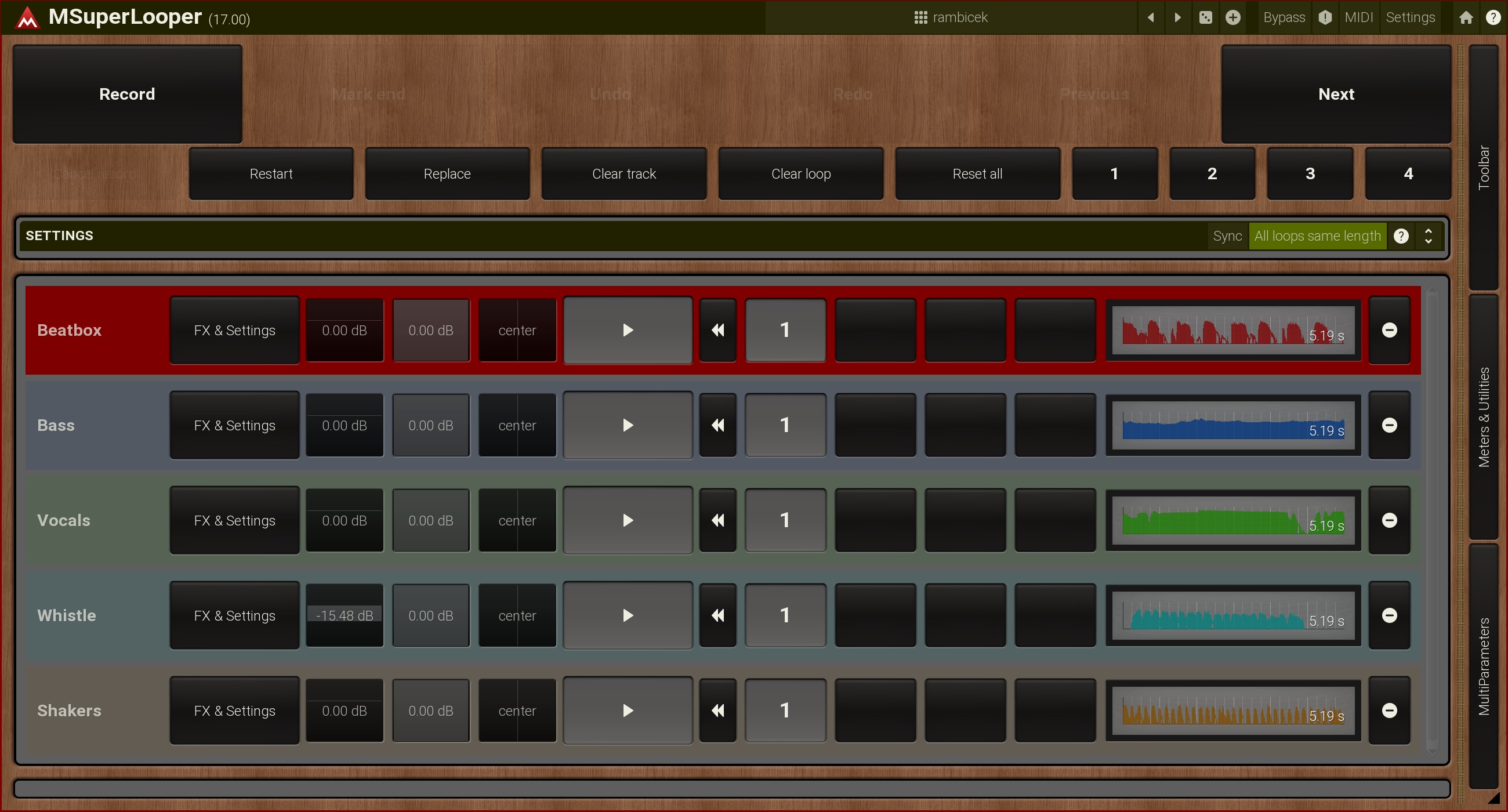Click the previous preset arrow icon
The width and height of the screenshot is (1508, 812).
click(x=1150, y=17)
